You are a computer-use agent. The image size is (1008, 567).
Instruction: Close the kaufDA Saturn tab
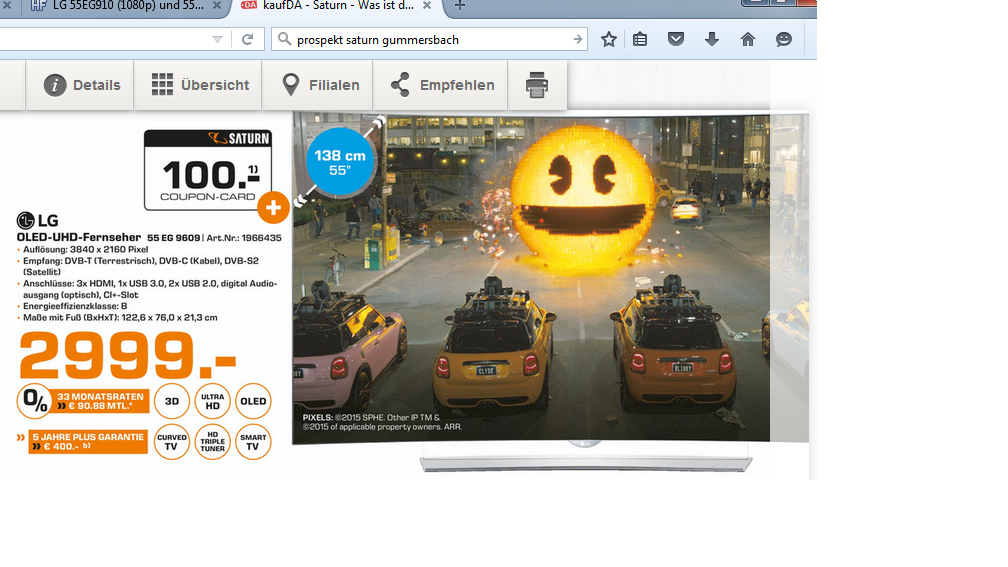click(427, 5)
